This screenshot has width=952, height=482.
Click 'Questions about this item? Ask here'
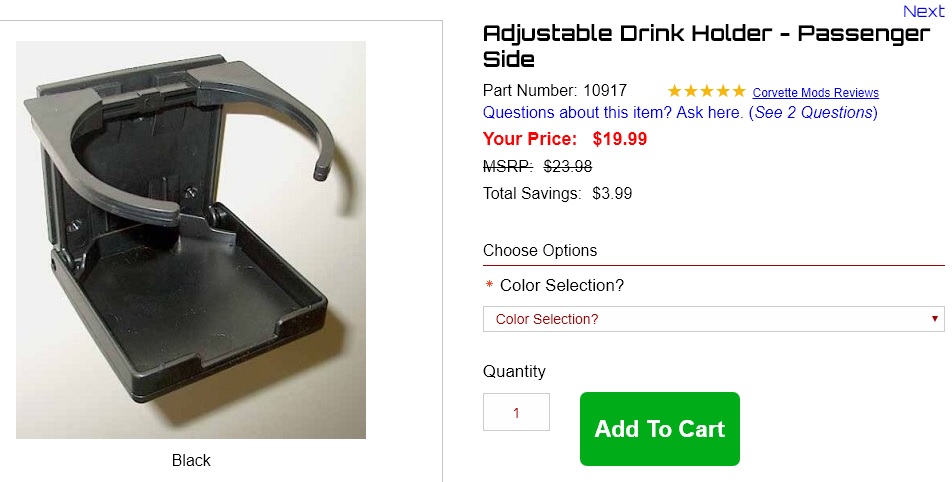pyautogui.click(x=613, y=113)
